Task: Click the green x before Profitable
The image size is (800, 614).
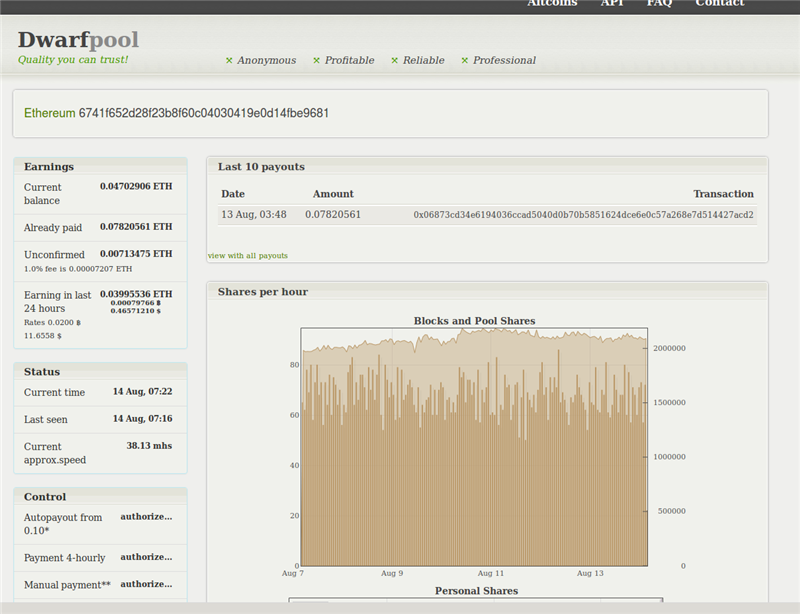Action: pos(316,61)
